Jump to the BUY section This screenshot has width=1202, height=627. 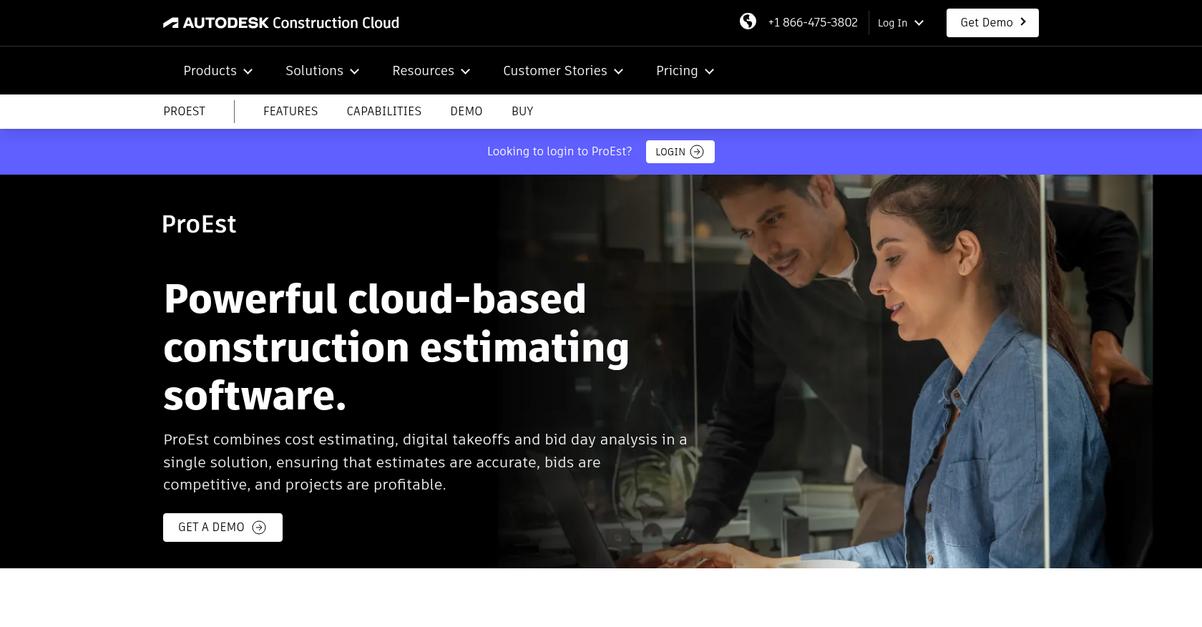[522, 111]
